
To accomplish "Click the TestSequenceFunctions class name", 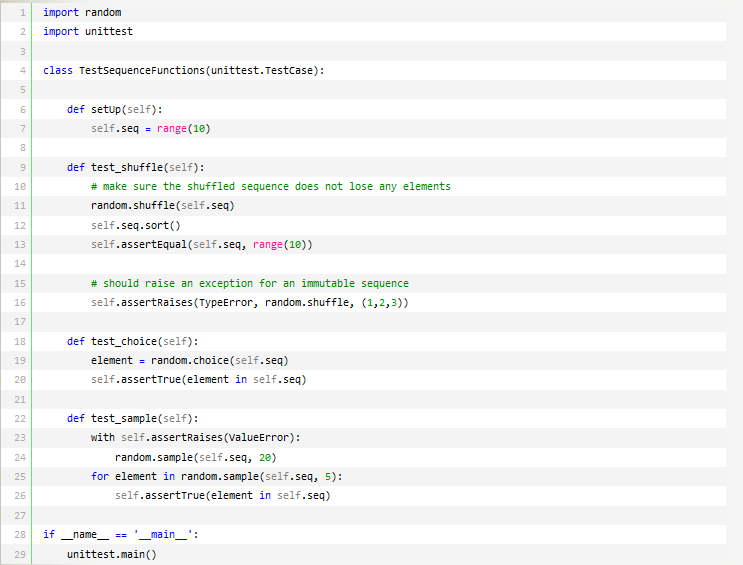I will point(142,70).
